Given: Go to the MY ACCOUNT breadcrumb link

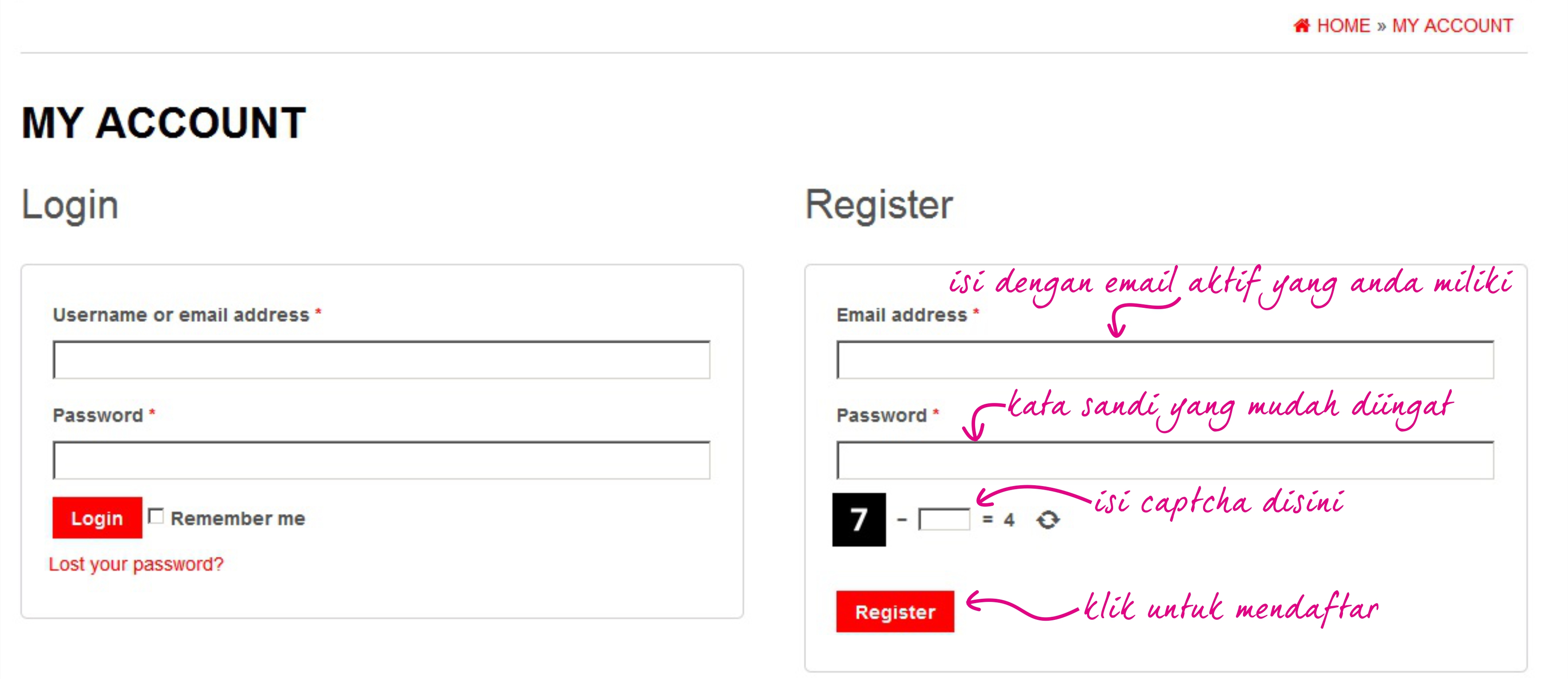Looking at the screenshot, I should click(x=1452, y=26).
